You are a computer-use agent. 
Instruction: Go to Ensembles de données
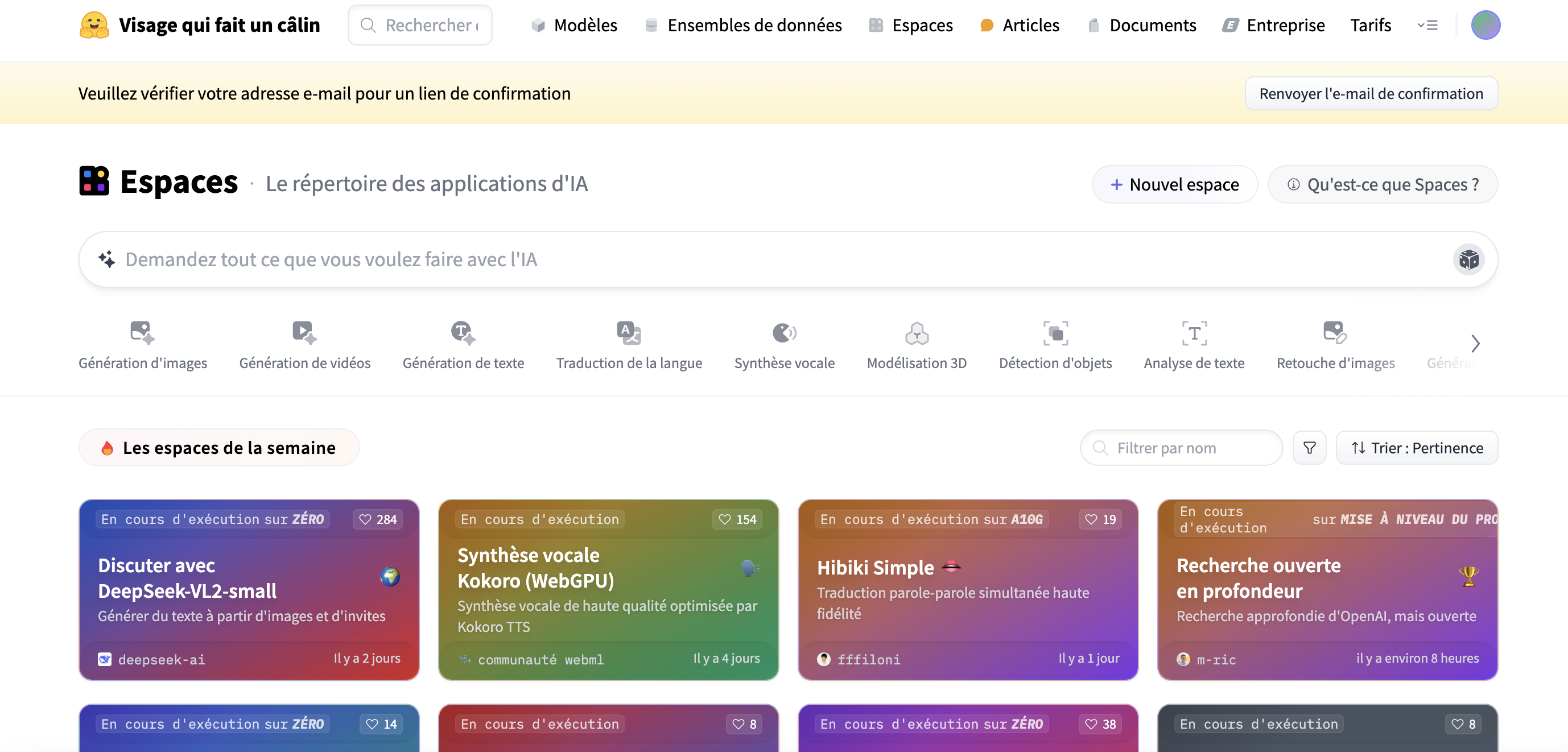coord(743,25)
